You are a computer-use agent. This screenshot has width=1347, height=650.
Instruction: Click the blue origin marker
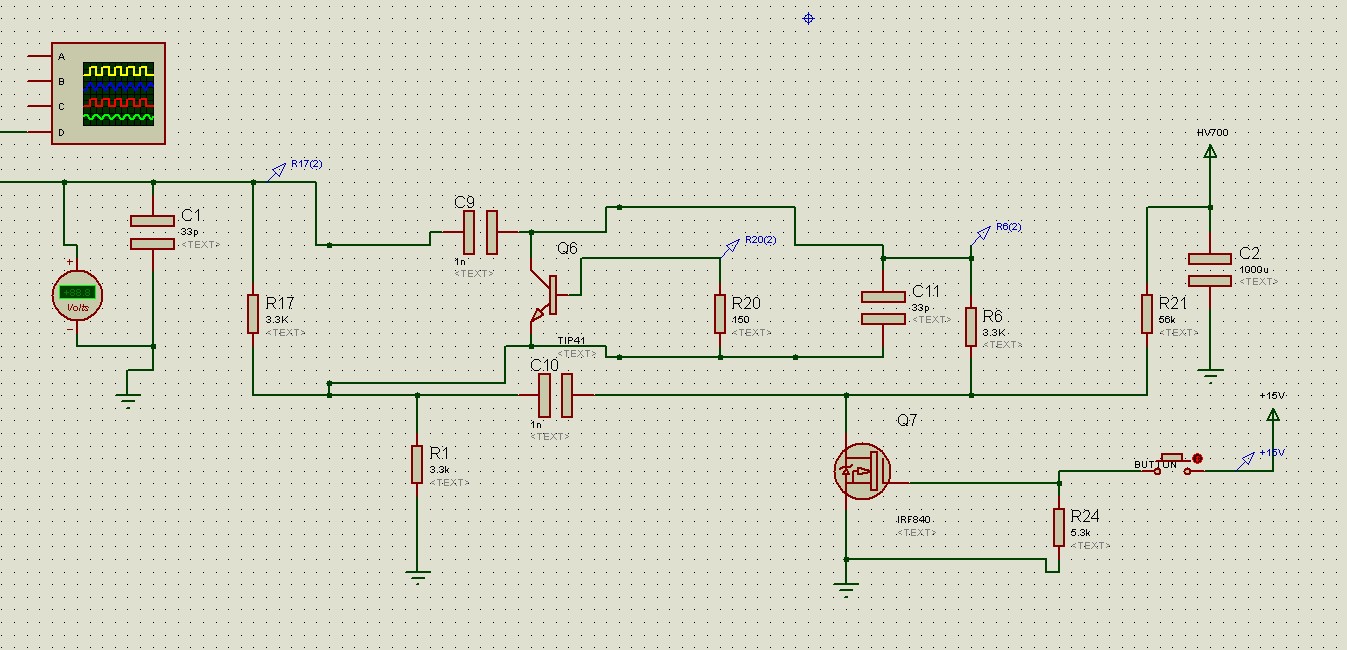(x=809, y=18)
